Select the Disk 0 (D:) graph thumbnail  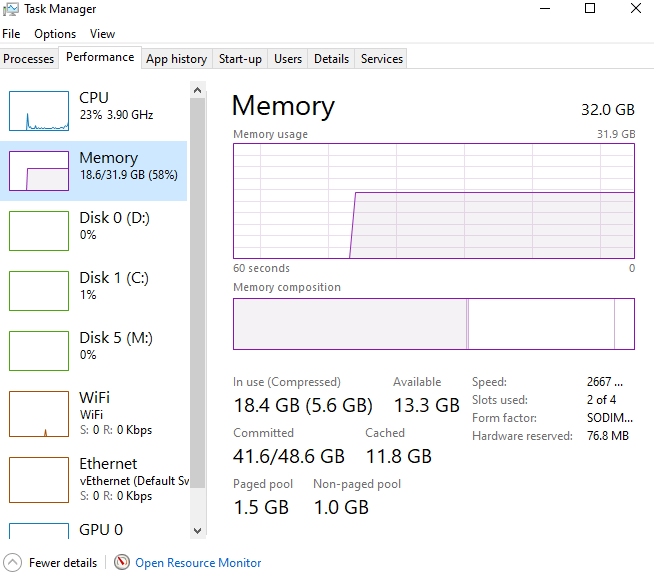(x=39, y=230)
